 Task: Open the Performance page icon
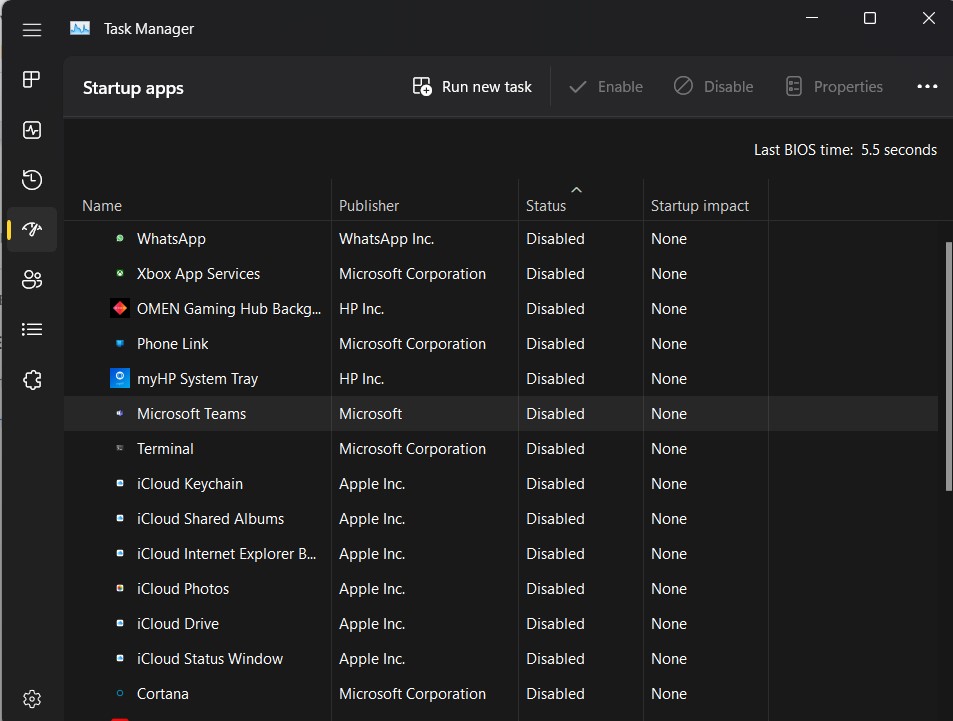[x=31, y=130]
